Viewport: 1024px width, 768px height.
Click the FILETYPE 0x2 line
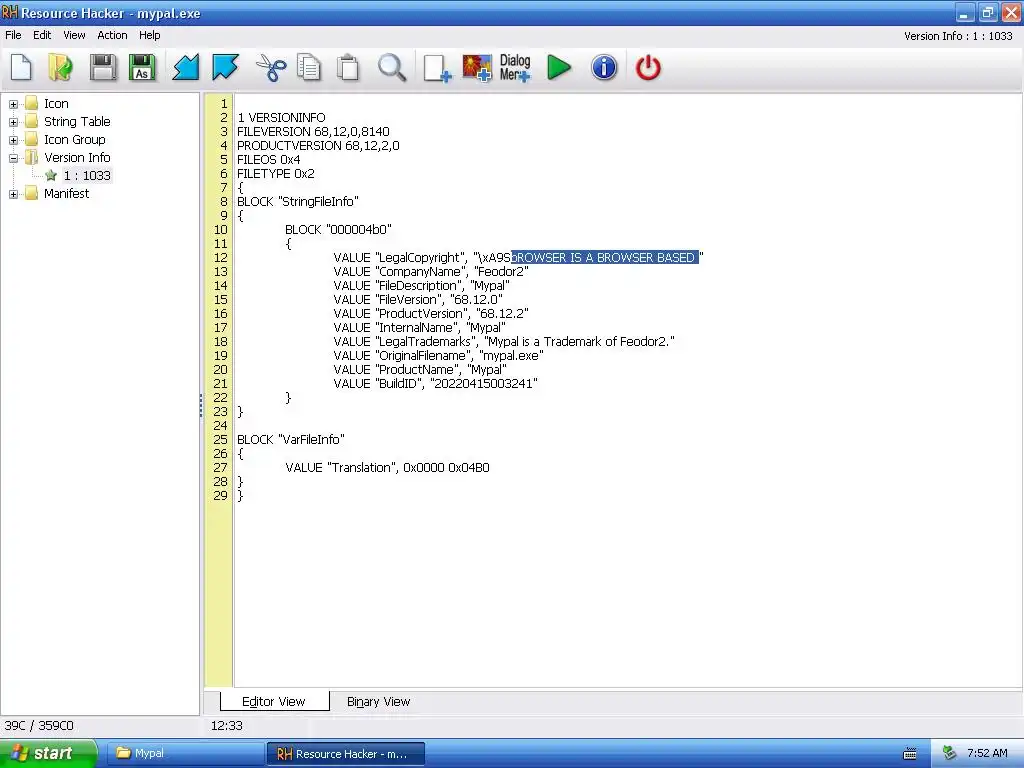click(276, 174)
